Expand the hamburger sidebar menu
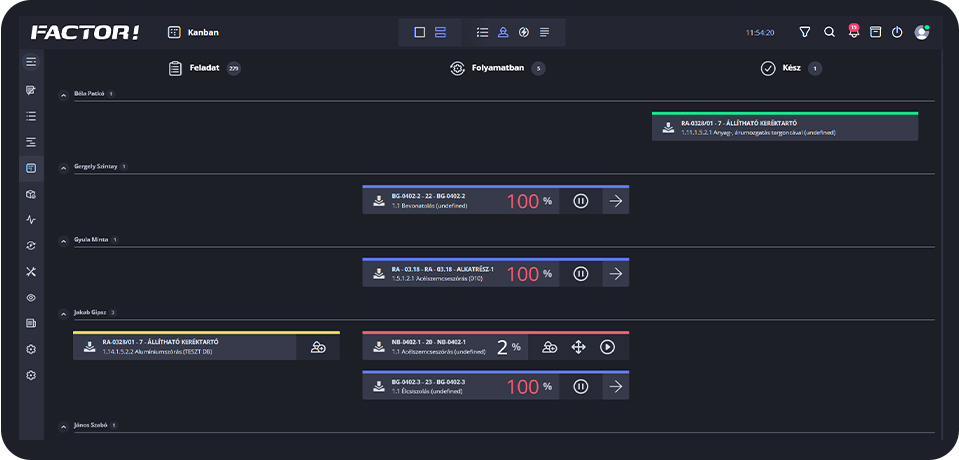The image size is (959, 460). click(x=31, y=62)
